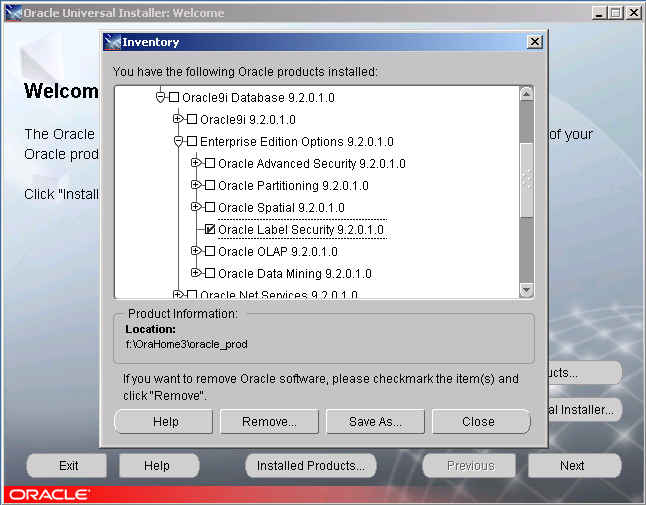Check Oracle Data Mining checkbox
The height and width of the screenshot is (505, 646).
(x=210, y=273)
